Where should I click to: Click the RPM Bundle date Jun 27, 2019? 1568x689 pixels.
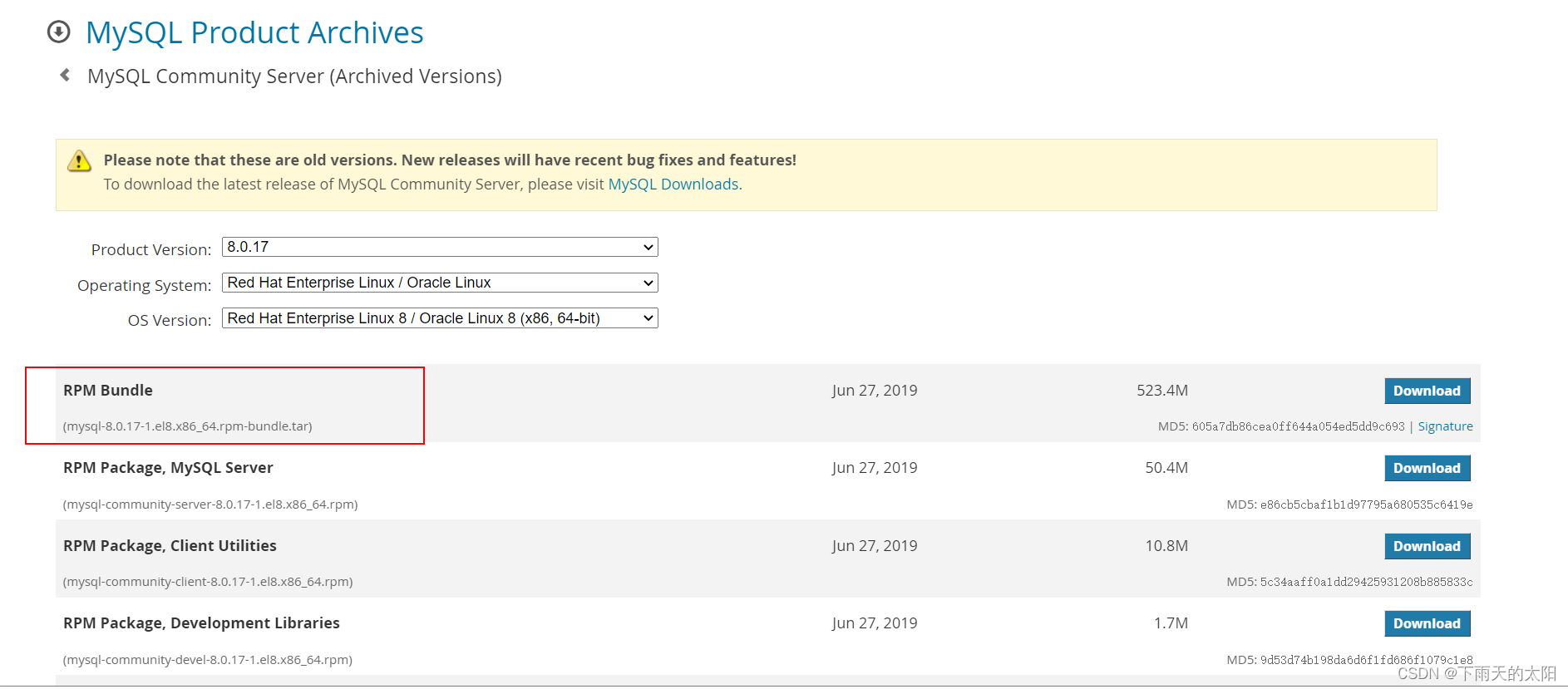tap(875, 390)
